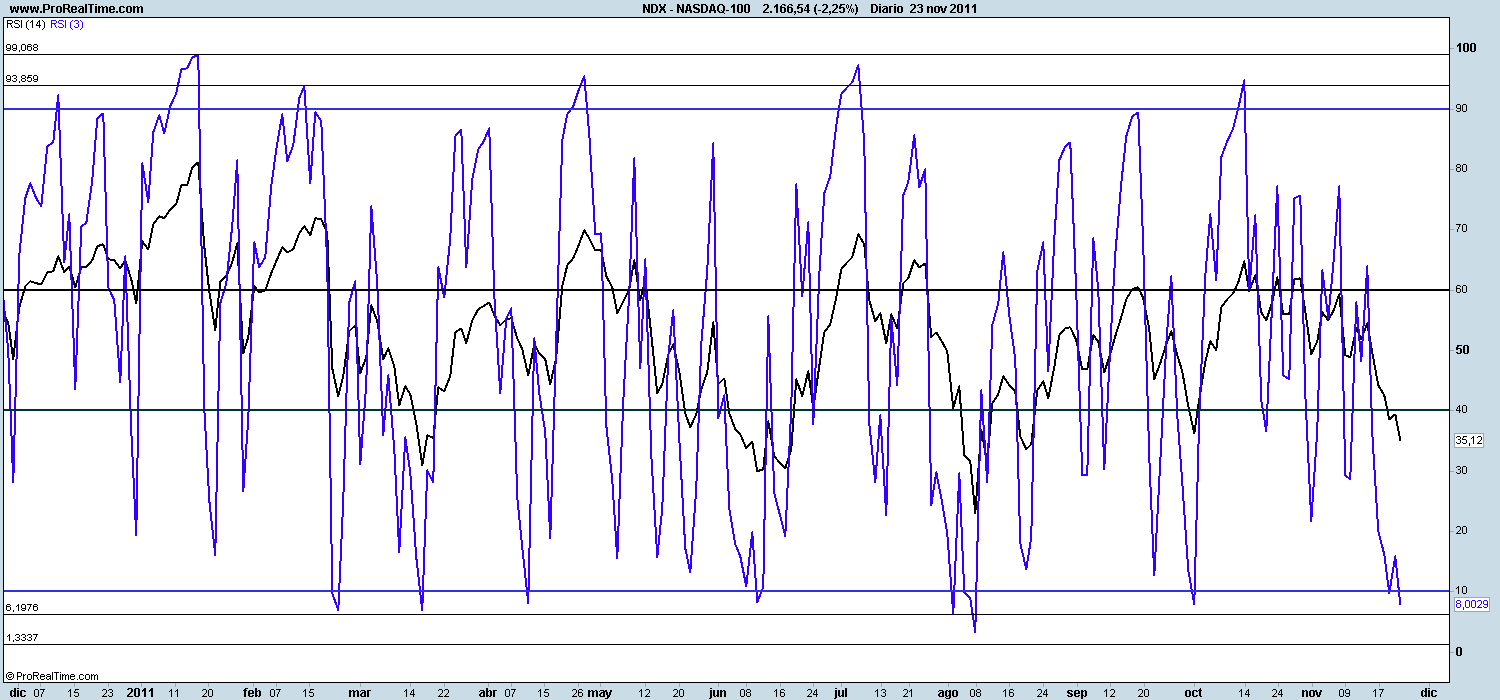
Task: Click the ago month label on time axis
Action: pos(949,692)
